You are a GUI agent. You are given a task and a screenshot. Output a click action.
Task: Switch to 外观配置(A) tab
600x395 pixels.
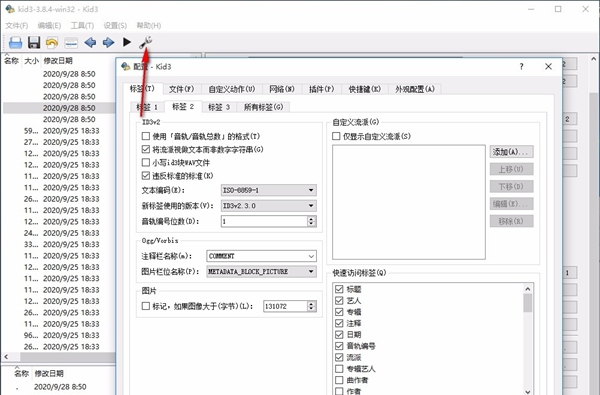click(415, 89)
